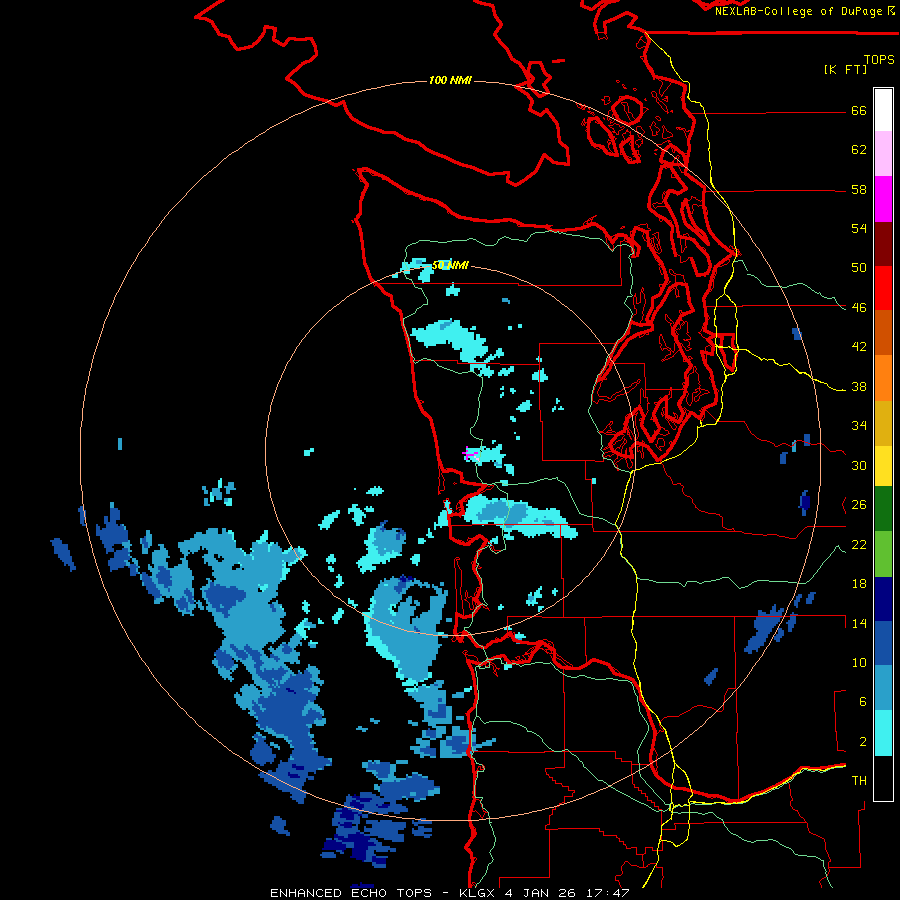Click the "26" legend value
Screen dimensions: 900x900
click(x=859, y=505)
